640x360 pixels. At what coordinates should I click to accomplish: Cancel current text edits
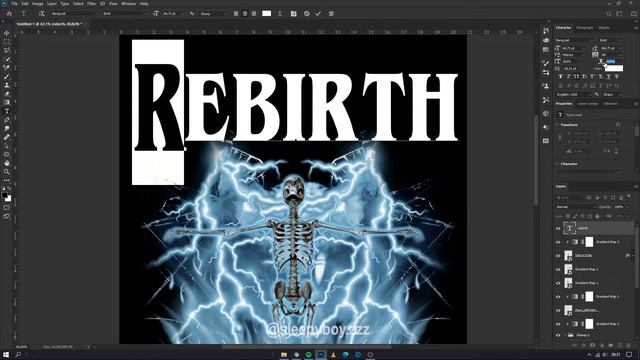coord(307,13)
